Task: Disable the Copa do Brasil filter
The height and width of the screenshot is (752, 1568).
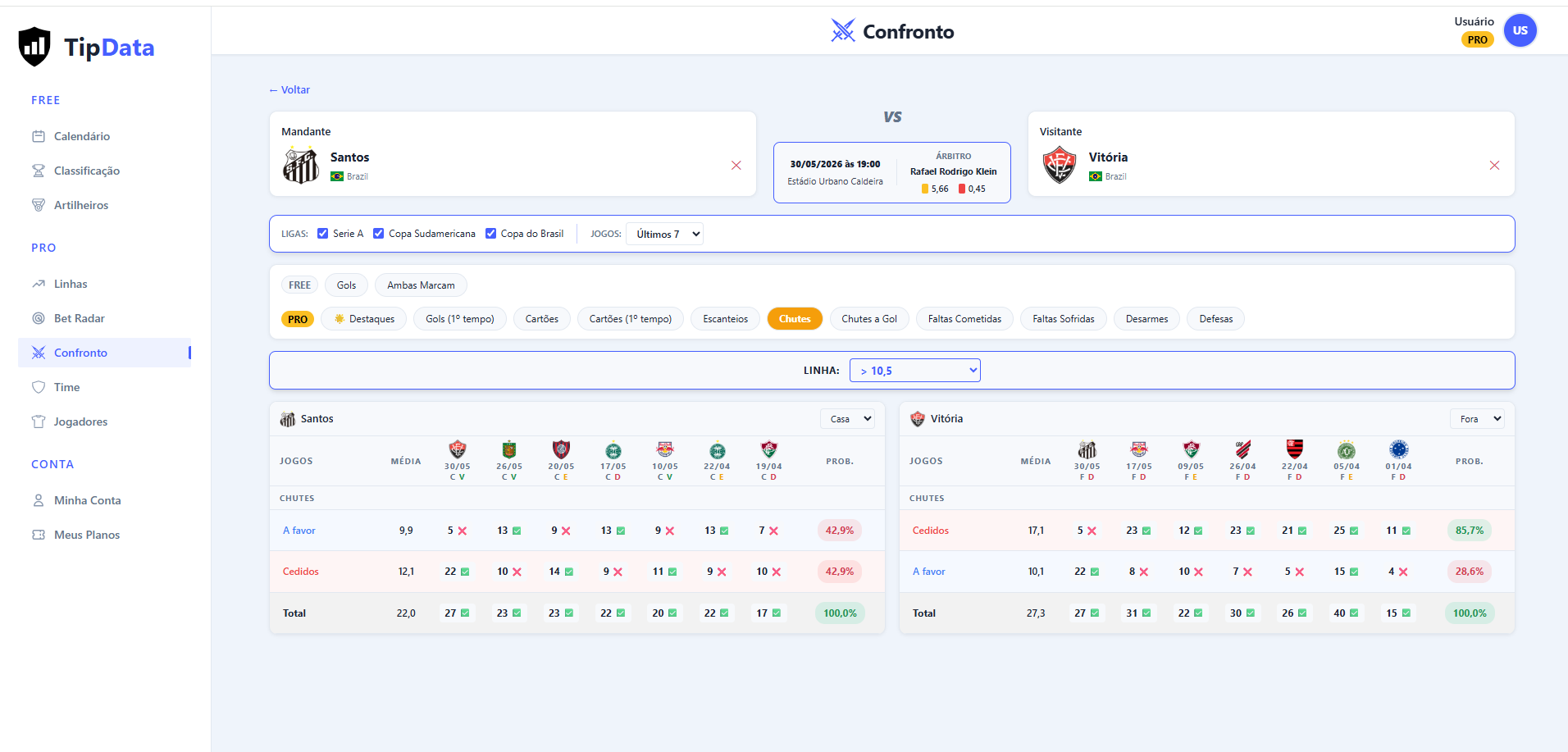Action: pos(491,234)
